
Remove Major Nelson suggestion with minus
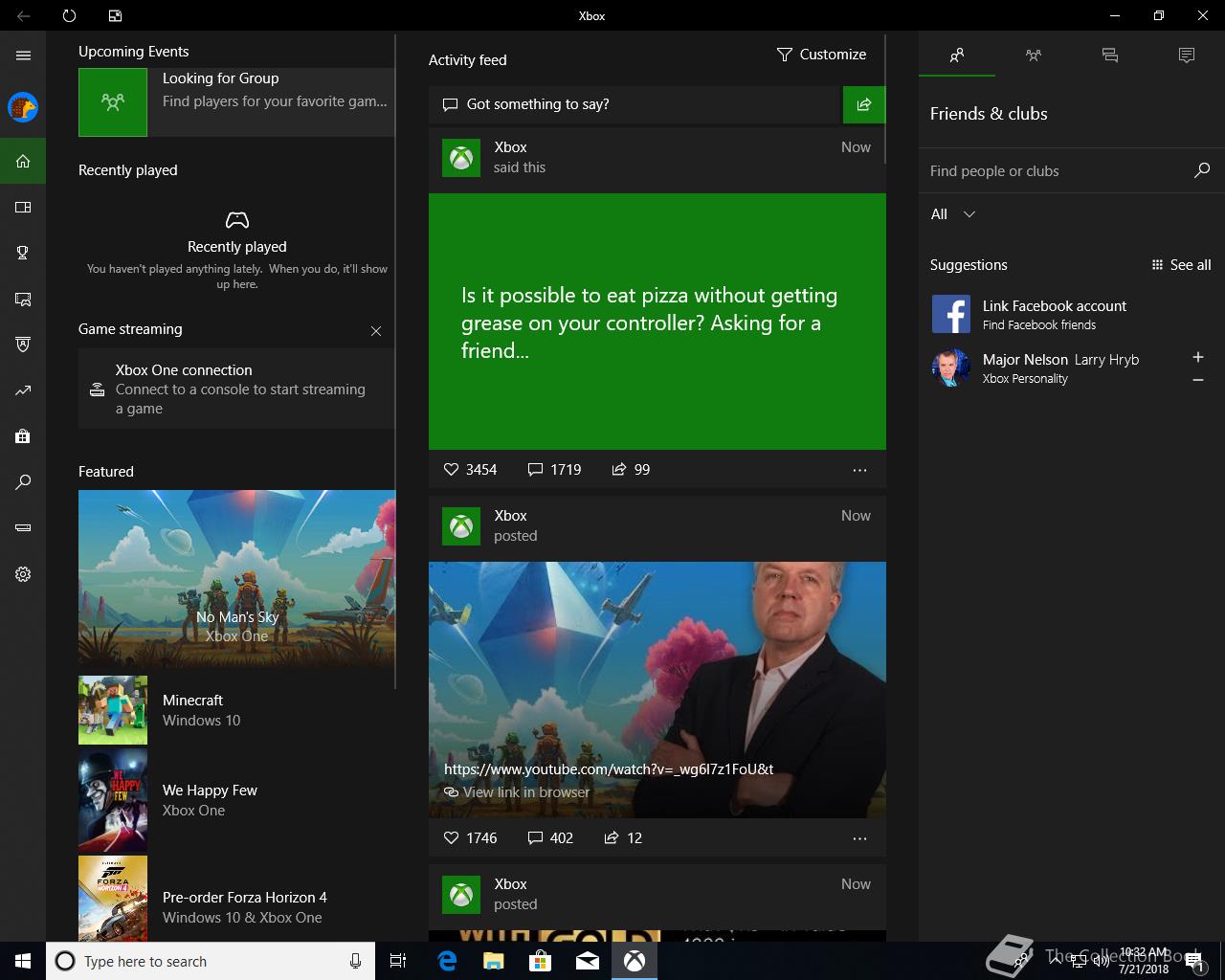tap(1198, 380)
